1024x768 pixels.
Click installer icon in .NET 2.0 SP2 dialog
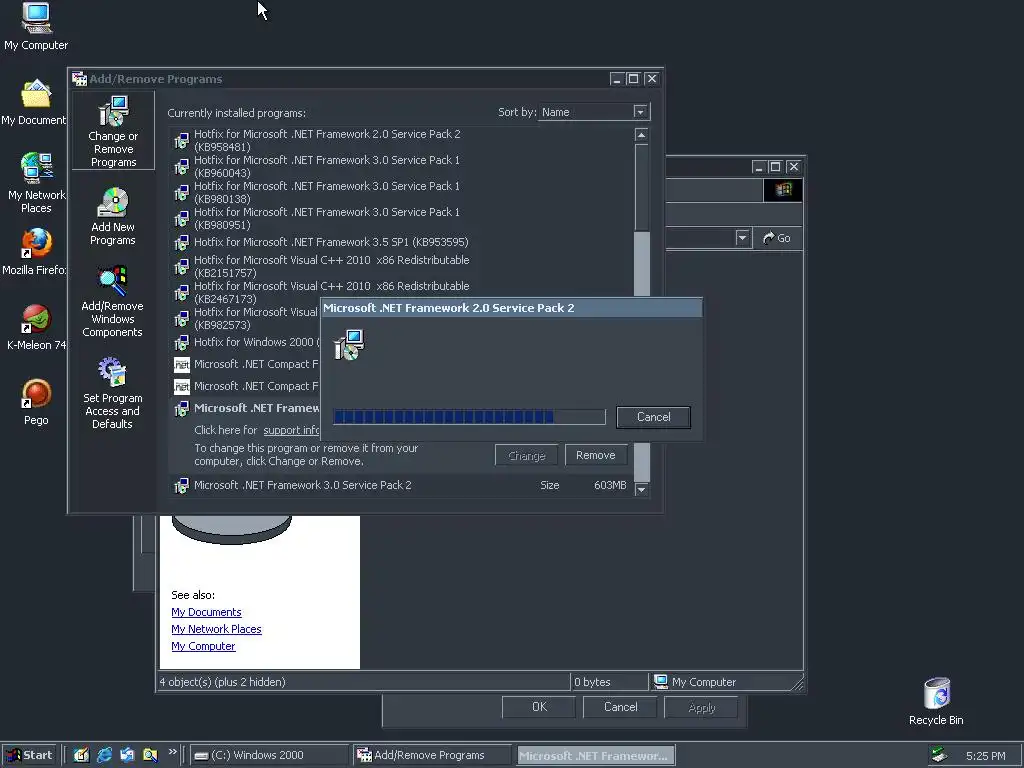pos(349,345)
